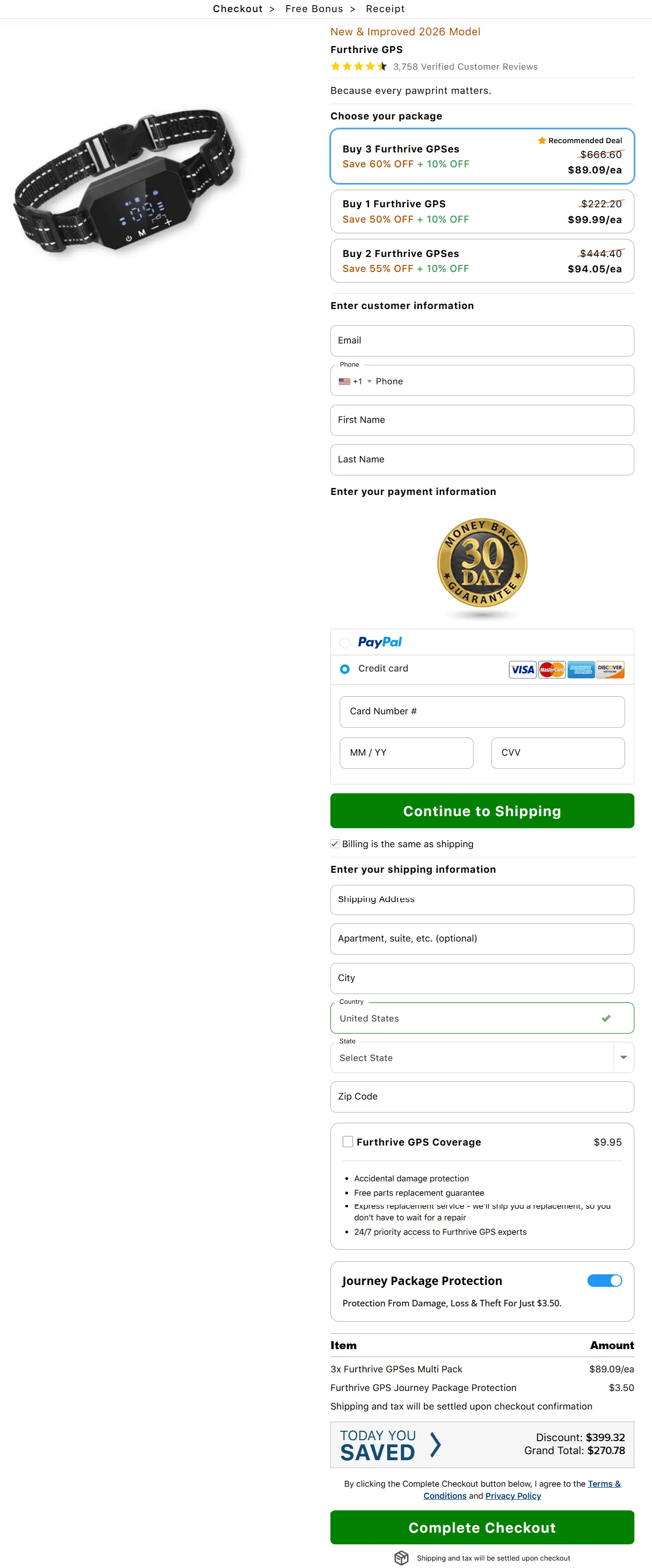Viewport: 652px width, 1568px height.
Task: Go to the Free Bonus step
Action: pos(314,8)
